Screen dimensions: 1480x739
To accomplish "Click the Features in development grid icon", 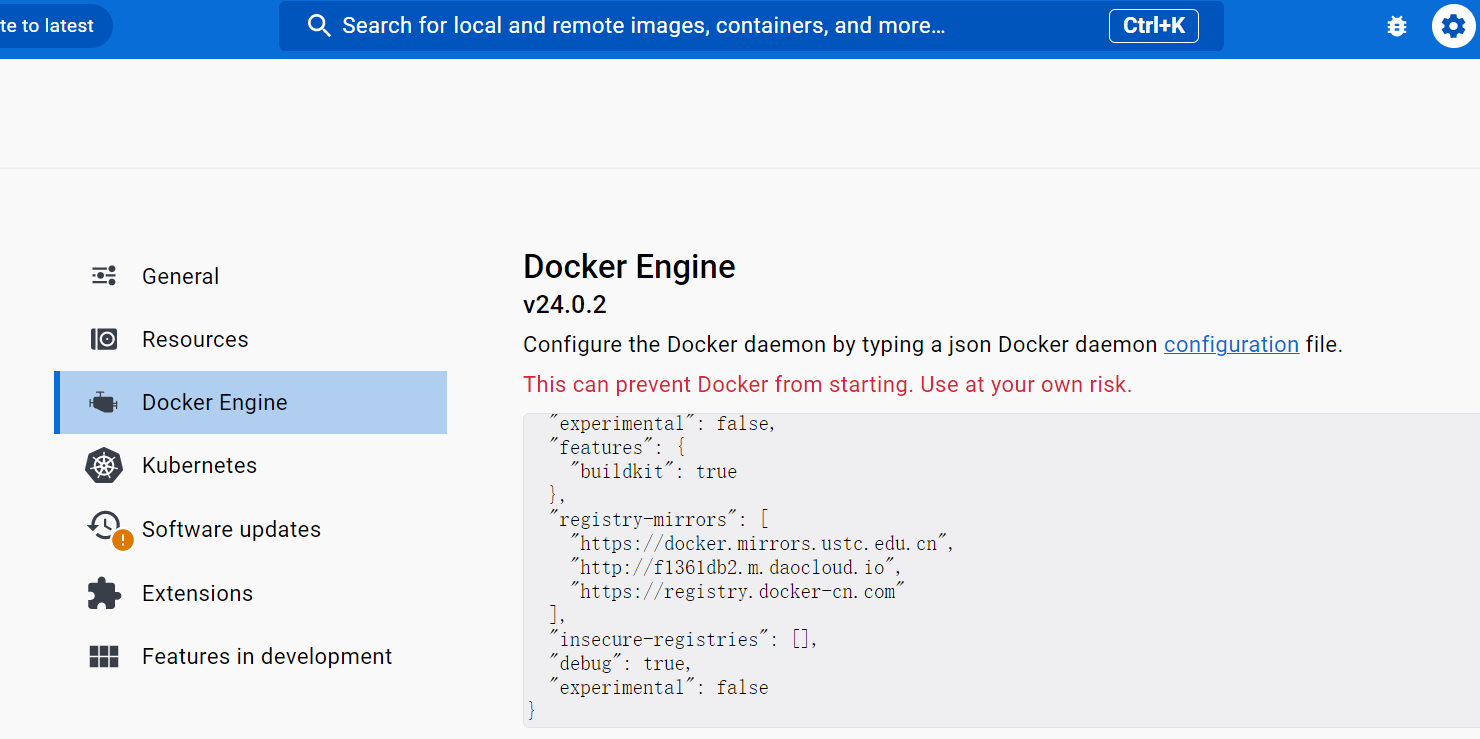I will (x=104, y=656).
